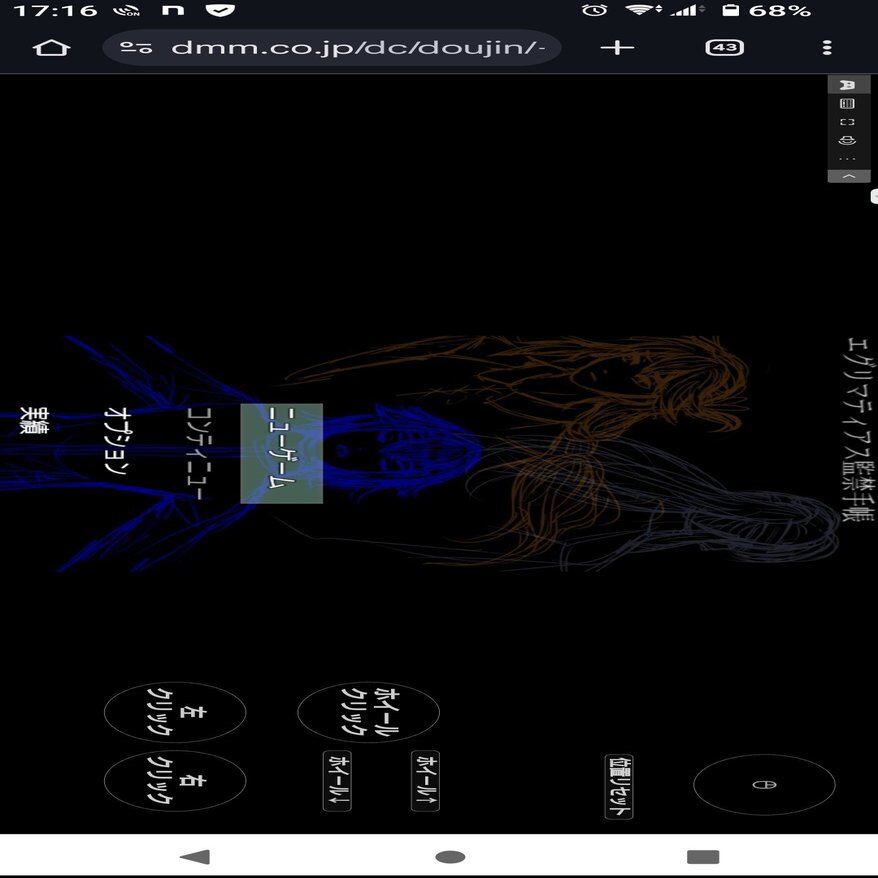The height and width of the screenshot is (878, 878).
Task: Select the gamepad icon in the side toolbar
Action: tap(848, 85)
